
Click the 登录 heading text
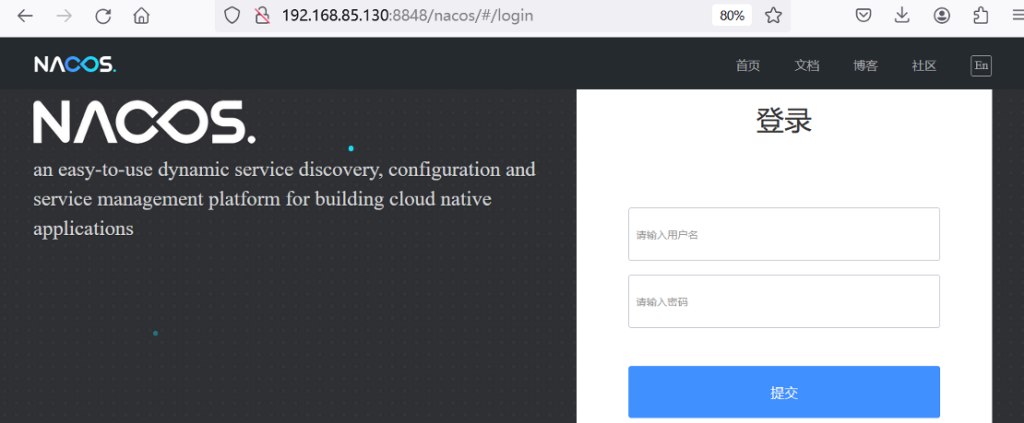pos(784,121)
